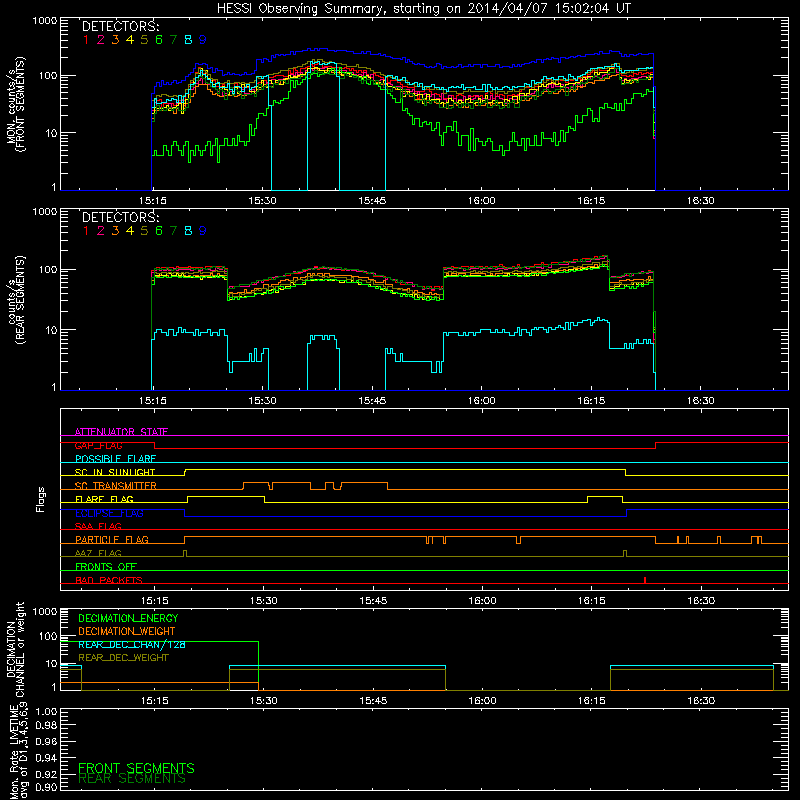Screen dimensions: 800x800
Task: Click the HESSI Observing Summary title text
Action: pos(424,9)
